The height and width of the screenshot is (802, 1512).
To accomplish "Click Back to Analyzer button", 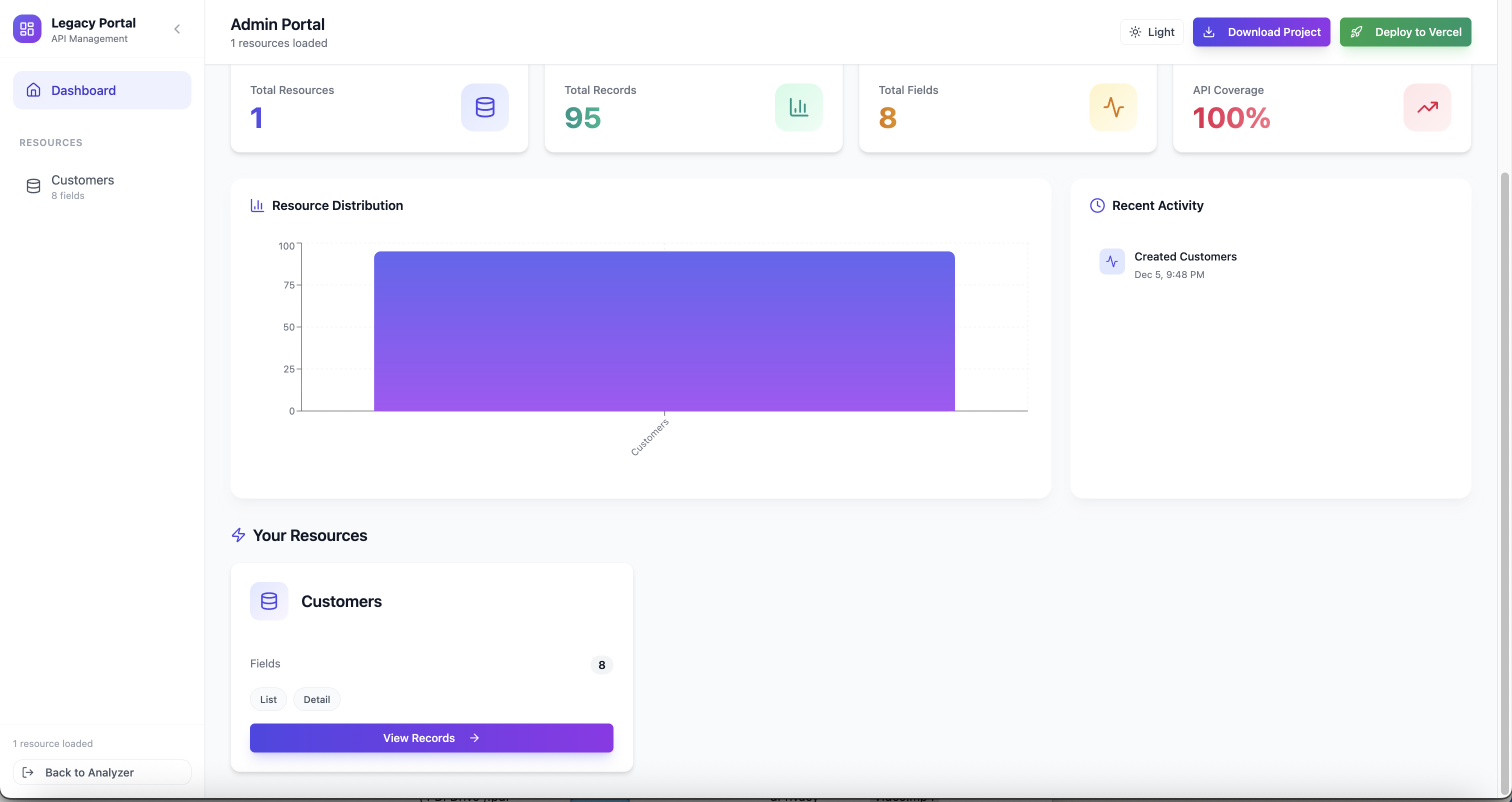I will pyautogui.click(x=102, y=772).
